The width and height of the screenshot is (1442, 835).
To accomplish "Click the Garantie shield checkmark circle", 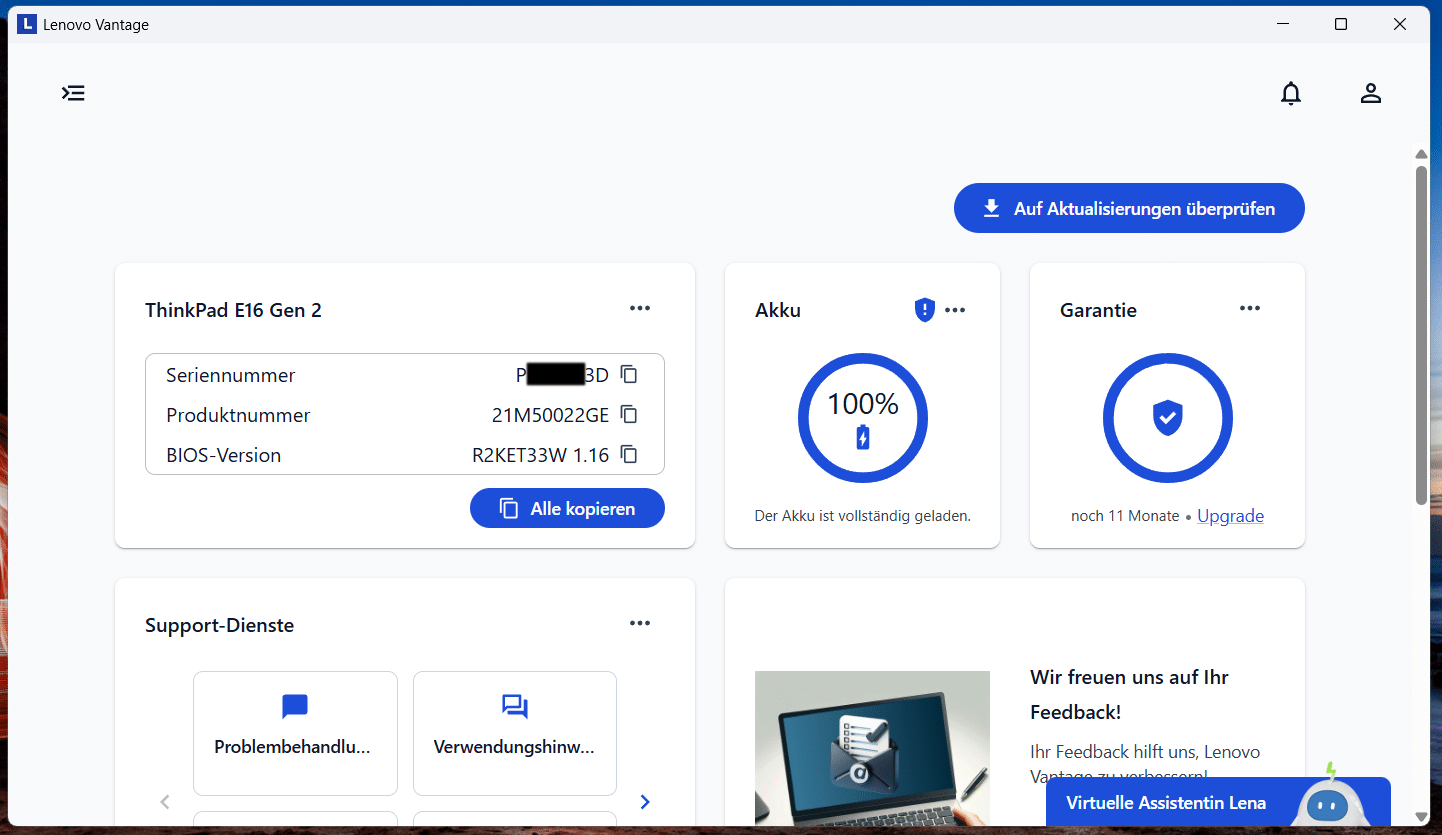I will [1167, 418].
